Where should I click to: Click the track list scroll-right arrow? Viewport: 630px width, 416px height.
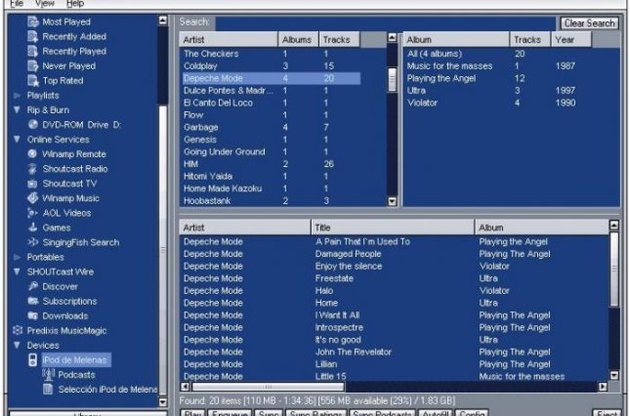click(603, 387)
